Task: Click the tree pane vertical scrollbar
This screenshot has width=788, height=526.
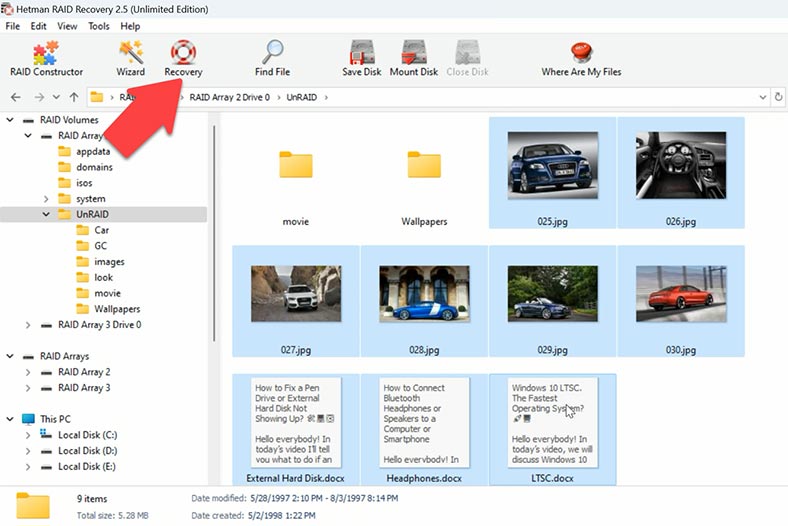Action: [214, 234]
